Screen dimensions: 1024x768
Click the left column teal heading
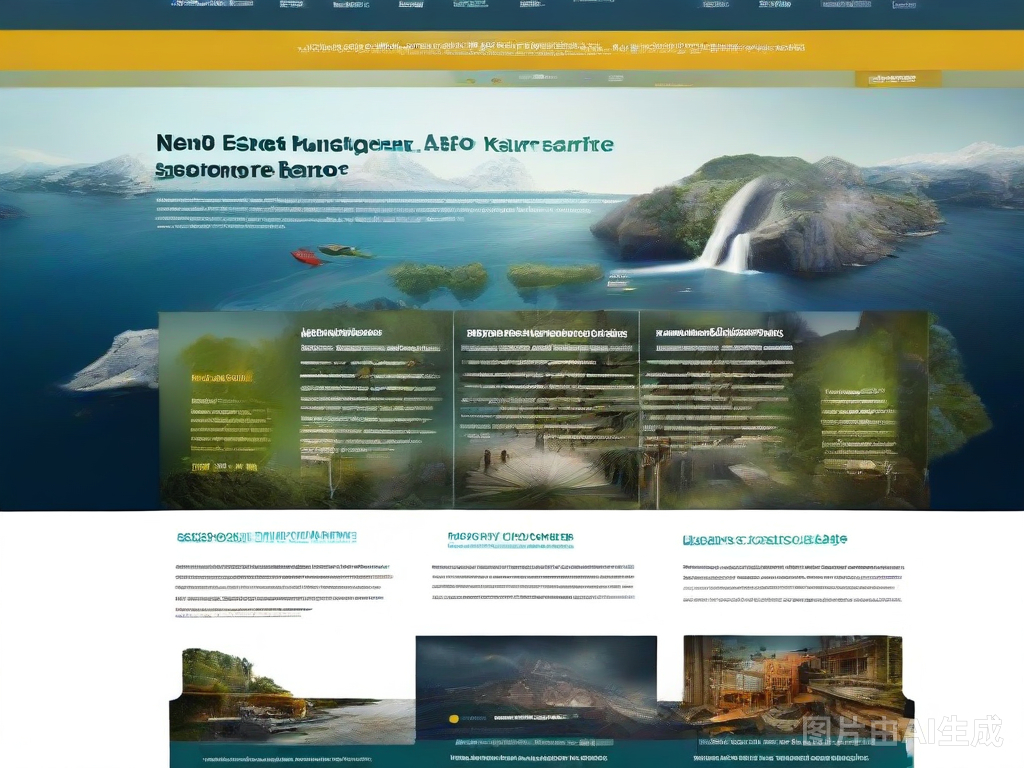point(266,538)
